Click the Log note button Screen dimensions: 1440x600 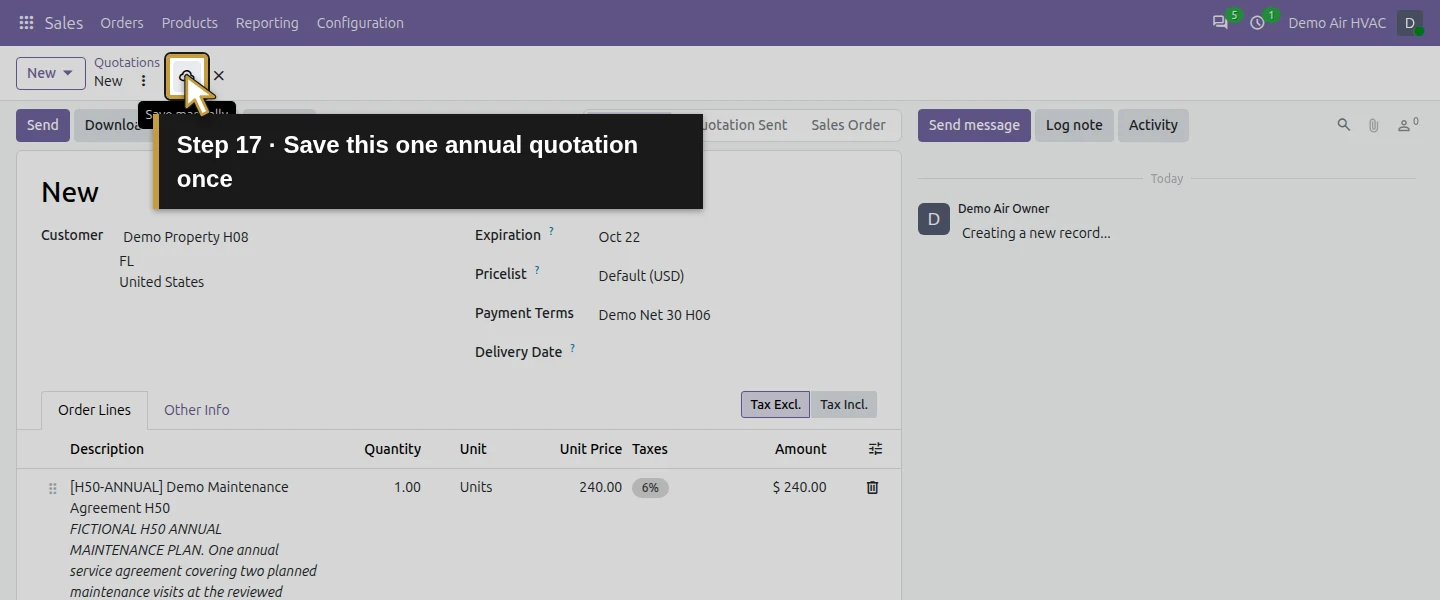(x=1074, y=125)
